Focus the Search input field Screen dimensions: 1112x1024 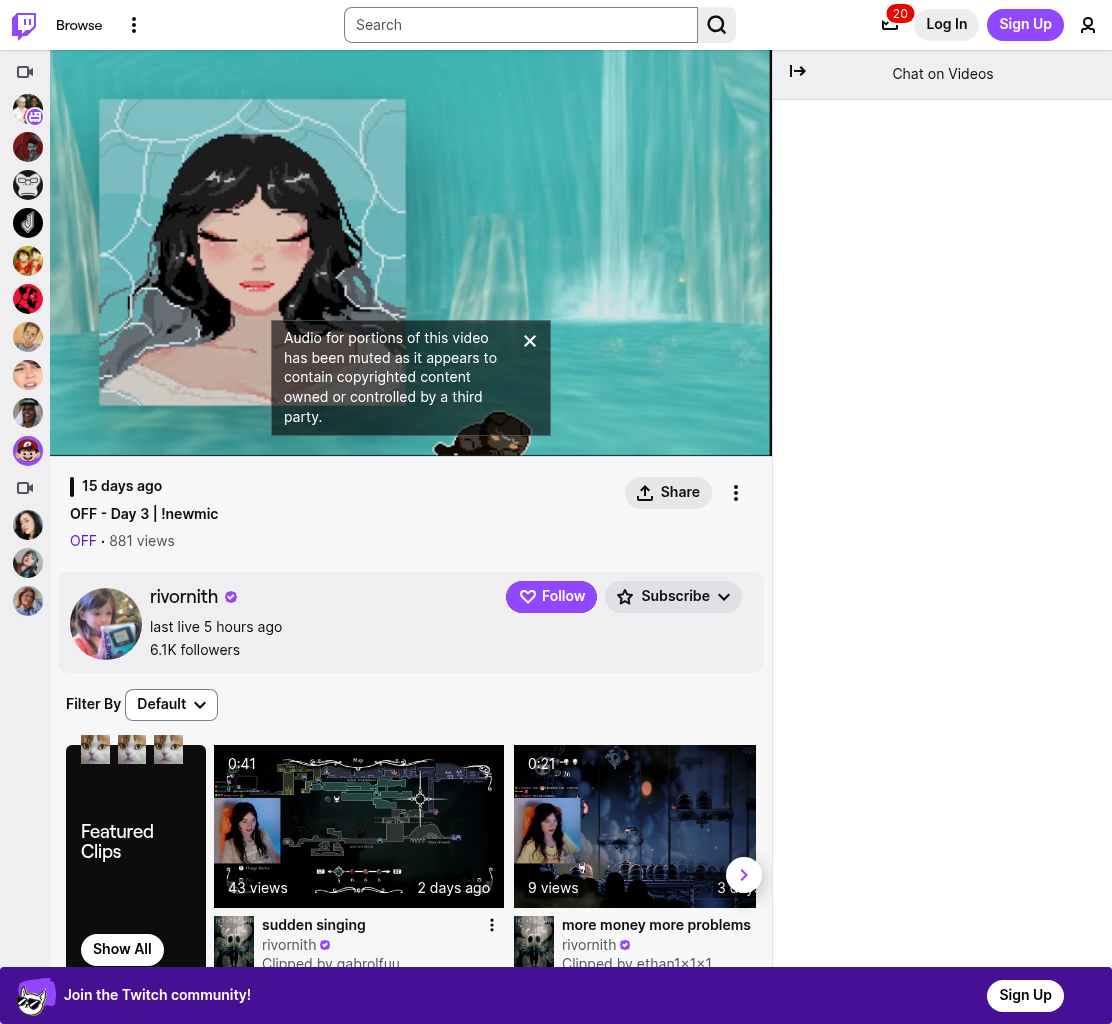(521, 25)
